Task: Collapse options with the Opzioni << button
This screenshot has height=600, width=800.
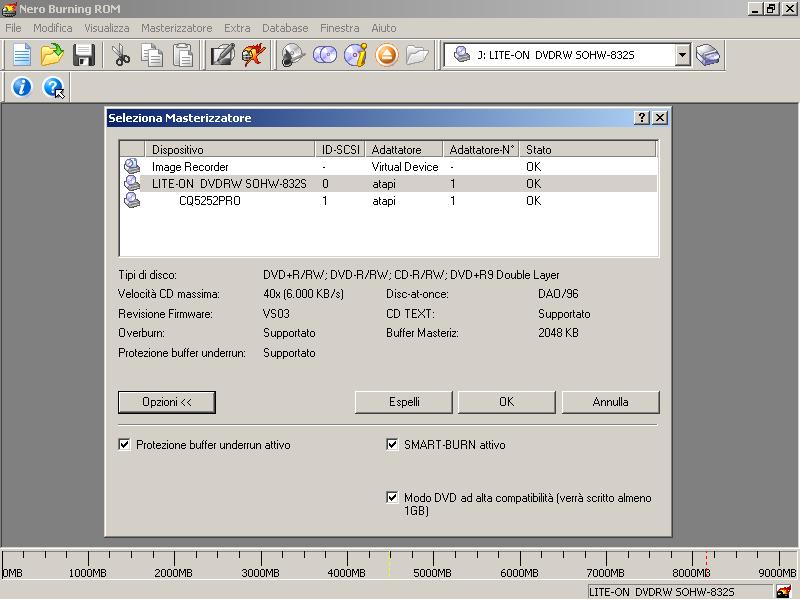Action: point(167,402)
